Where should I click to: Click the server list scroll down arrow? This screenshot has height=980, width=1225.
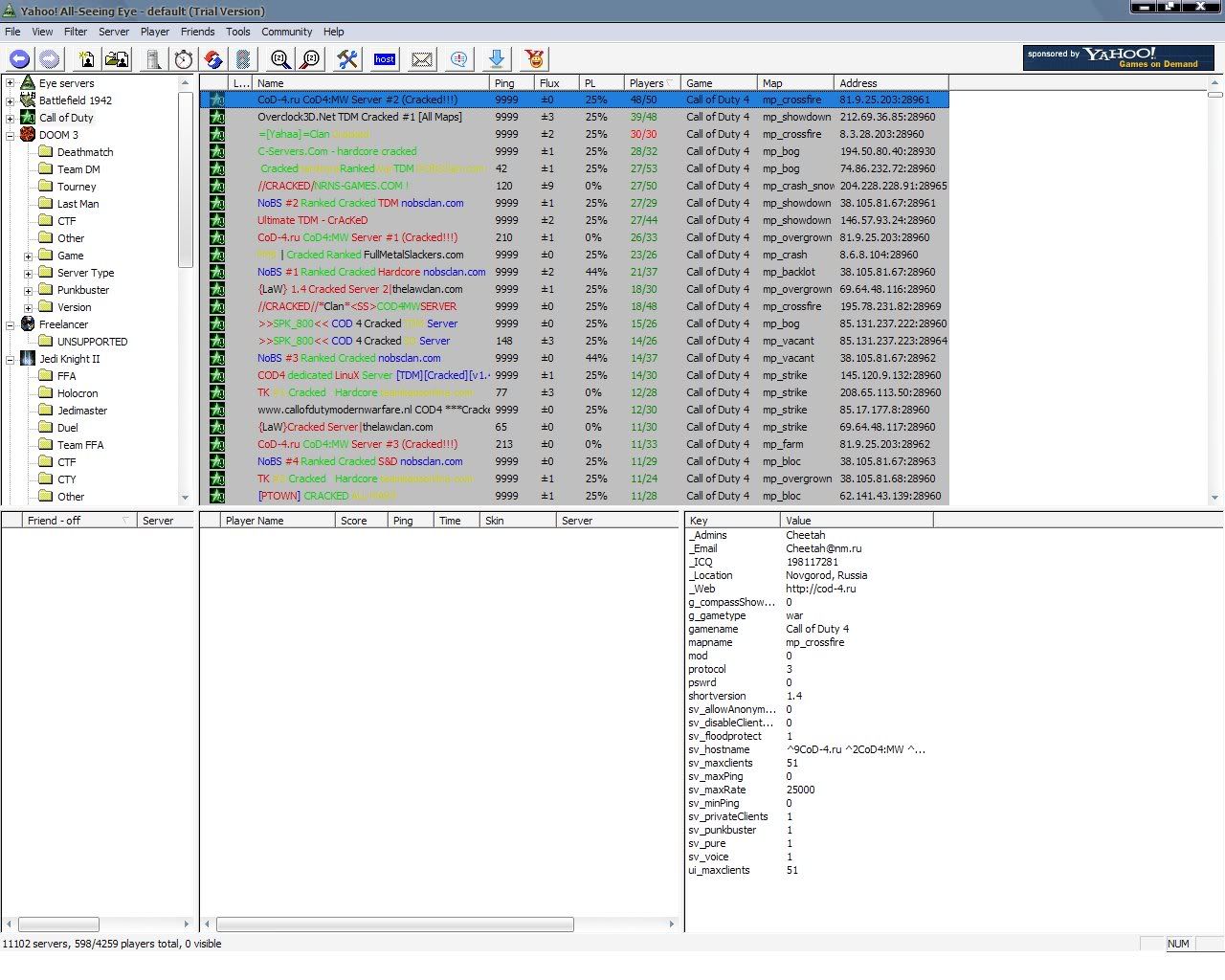point(1215,498)
